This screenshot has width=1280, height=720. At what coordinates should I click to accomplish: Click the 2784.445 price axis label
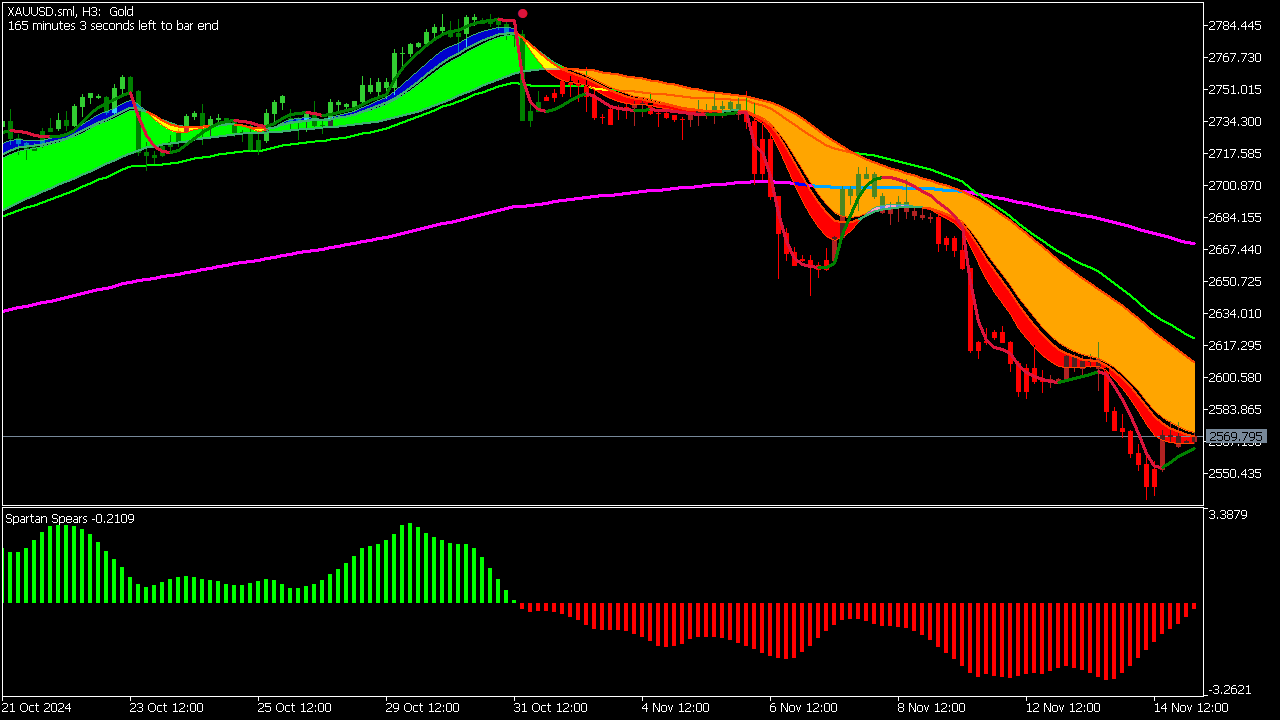(1236, 25)
